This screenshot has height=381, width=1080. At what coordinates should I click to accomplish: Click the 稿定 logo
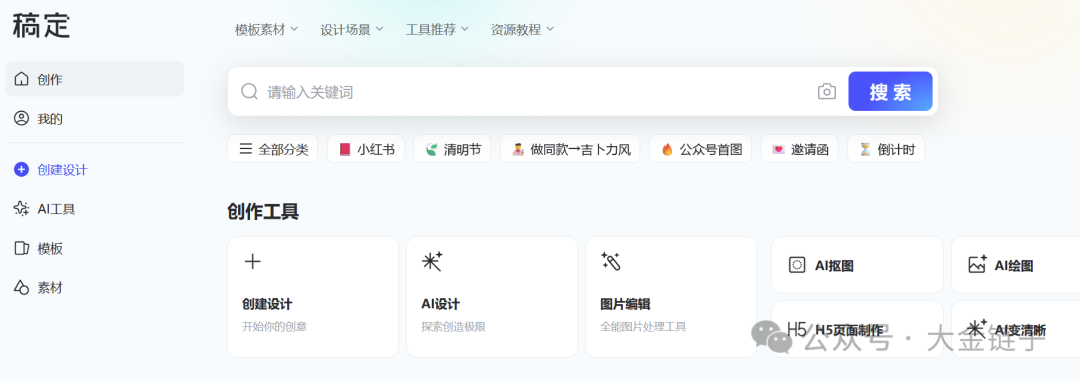[41, 25]
